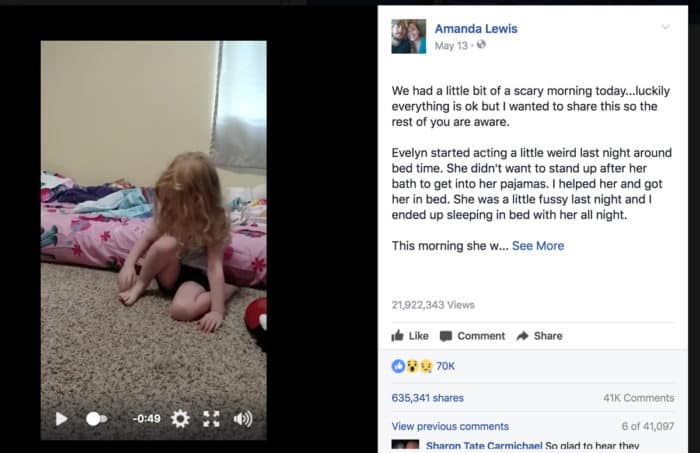Open video settings gear
Screen dimensions: 700x453
(180, 419)
